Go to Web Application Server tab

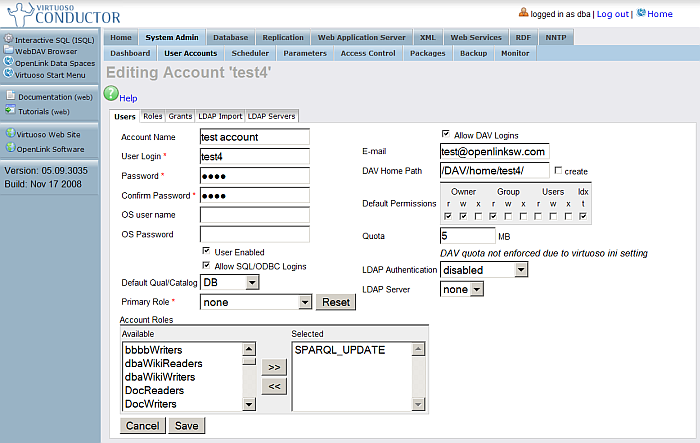click(x=362, y=38)
